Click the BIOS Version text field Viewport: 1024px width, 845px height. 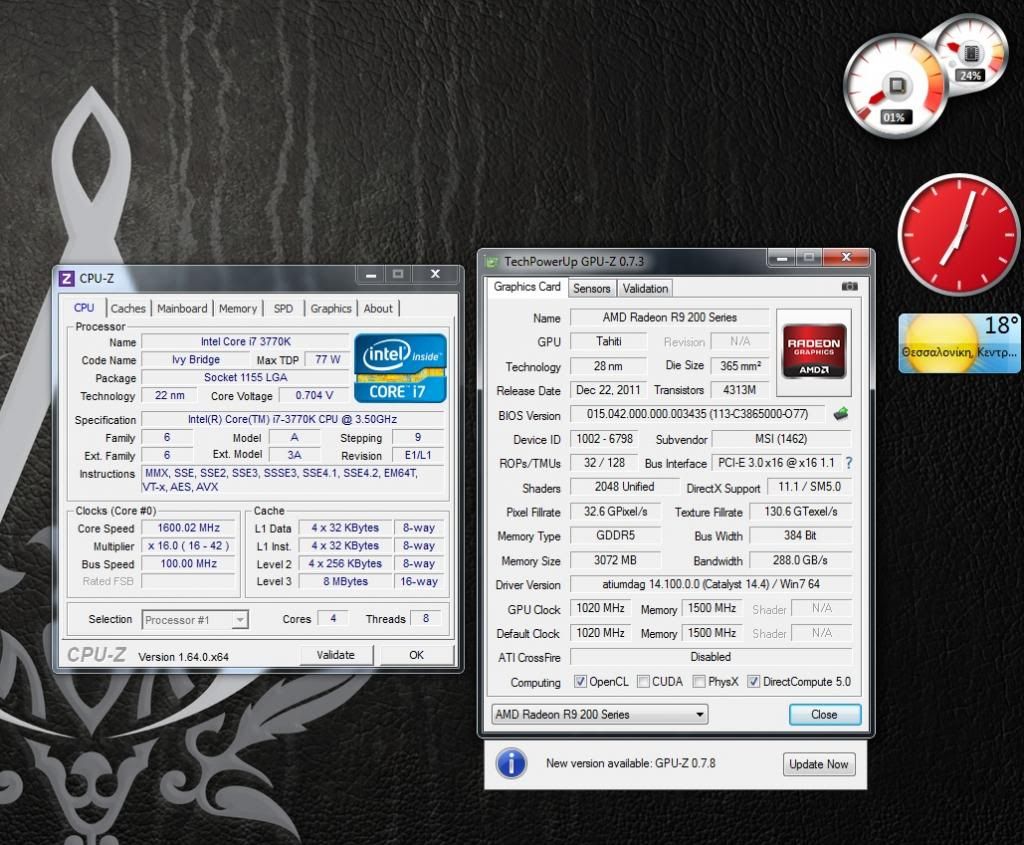698,414
